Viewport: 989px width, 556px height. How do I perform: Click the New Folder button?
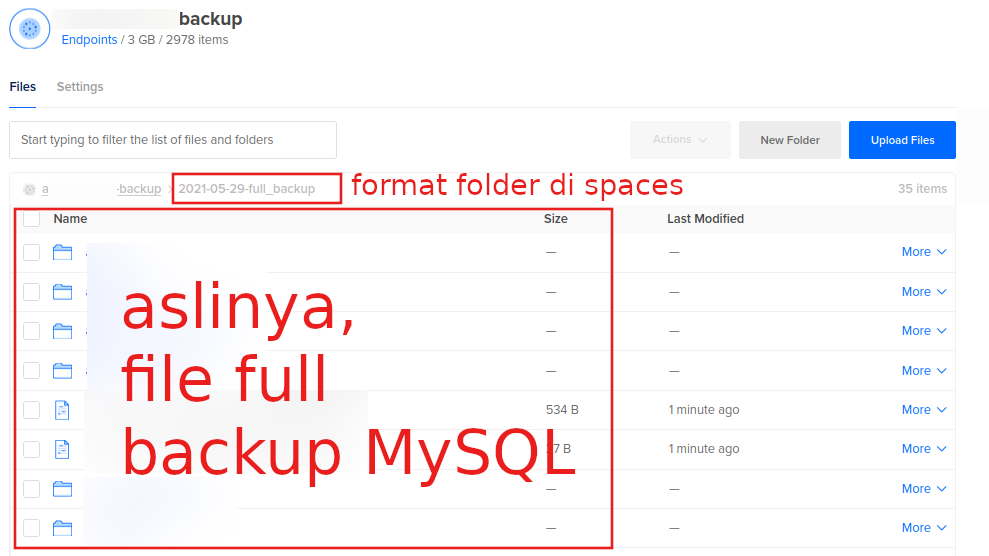790,140
